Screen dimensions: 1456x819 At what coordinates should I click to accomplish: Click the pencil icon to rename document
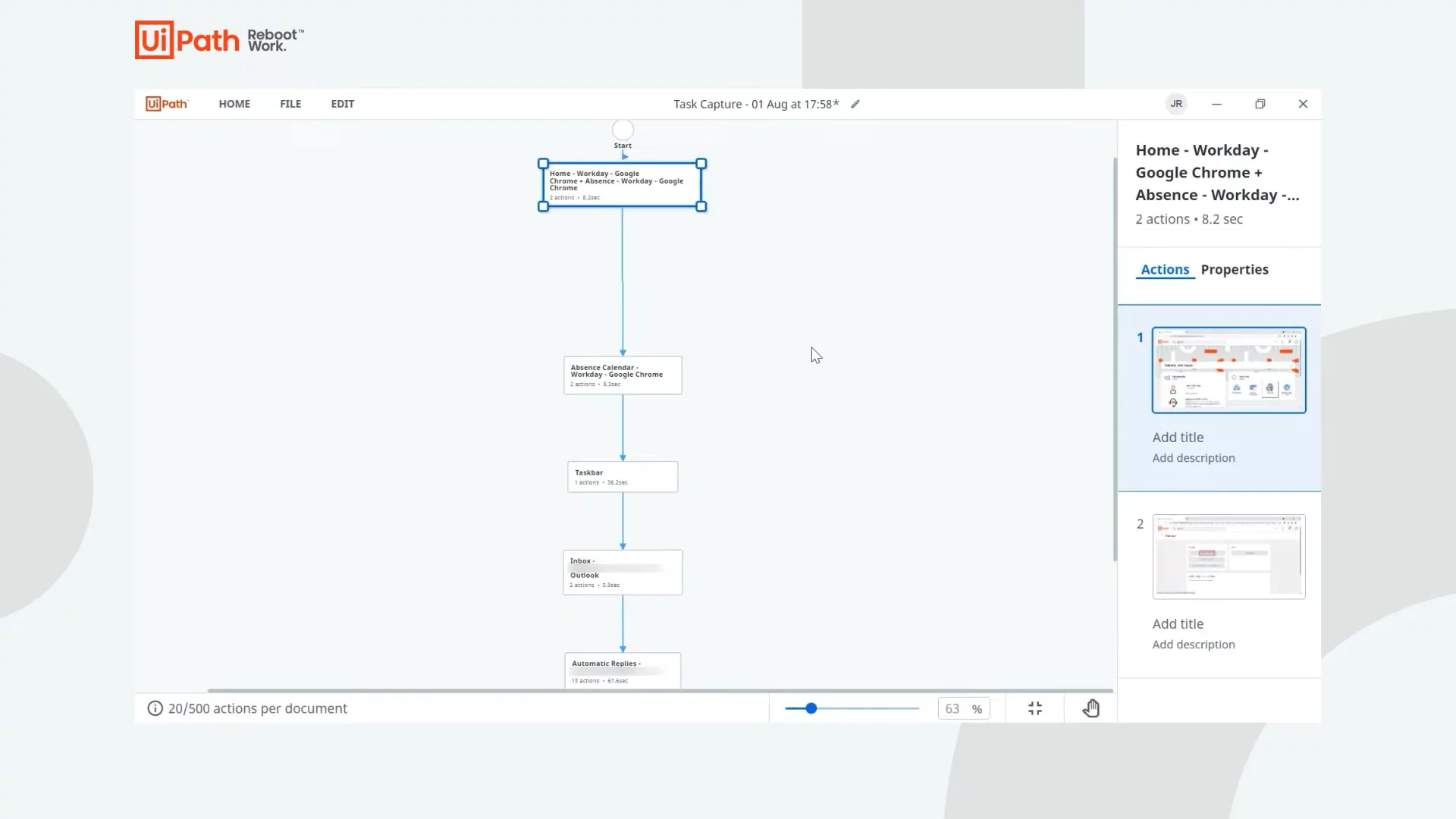point(855,105)
